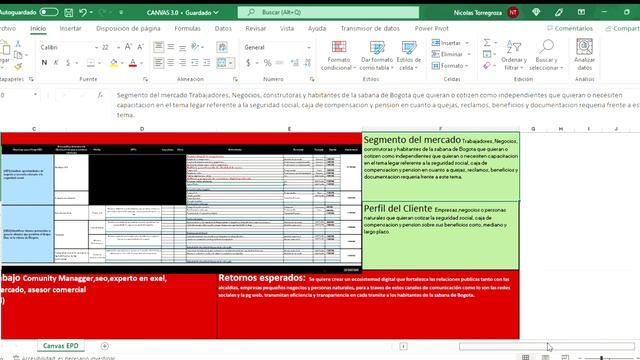Screen dimensions: 640x360
Task: Open the Comentarios pane
Action: pyautogui.click(x=570, y=29)
